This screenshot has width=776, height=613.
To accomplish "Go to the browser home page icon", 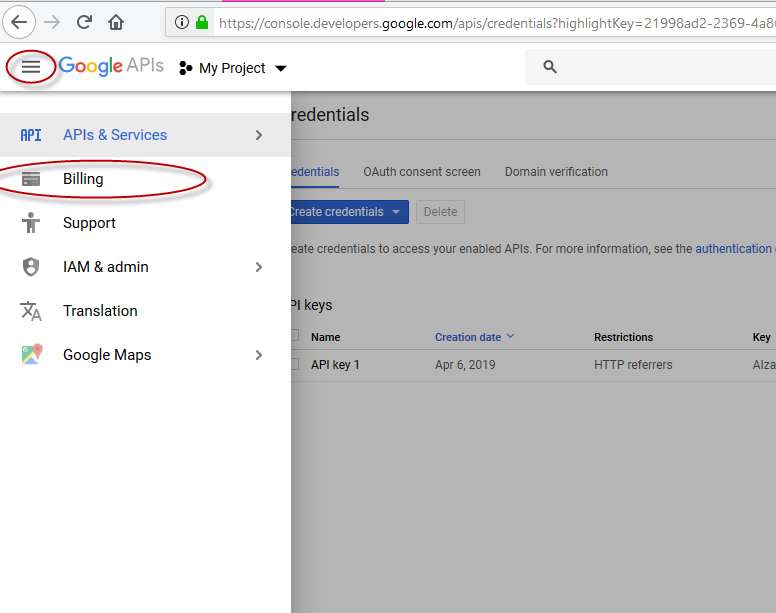I will [116, 22].
